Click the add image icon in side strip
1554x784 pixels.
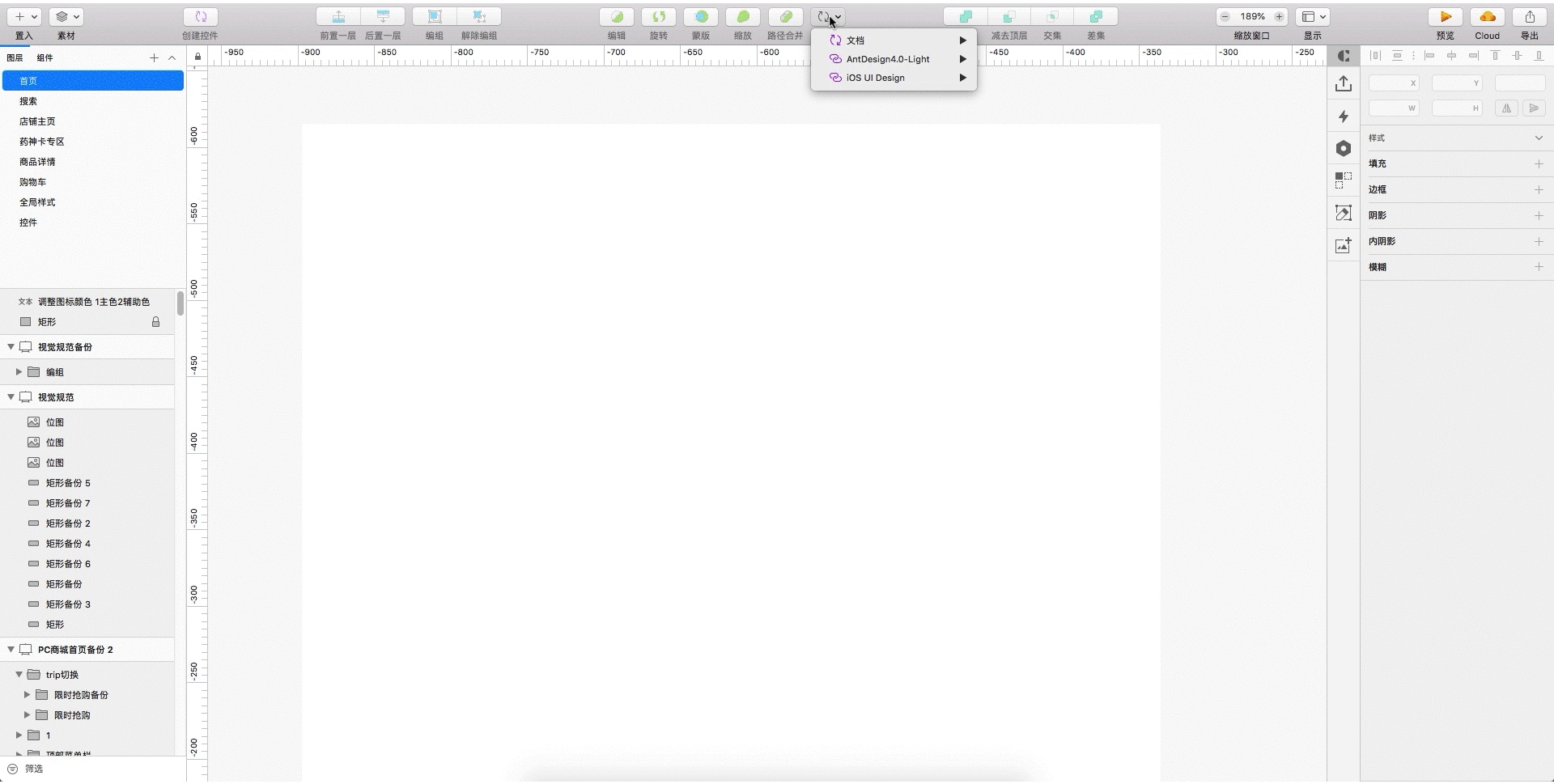1344,245
